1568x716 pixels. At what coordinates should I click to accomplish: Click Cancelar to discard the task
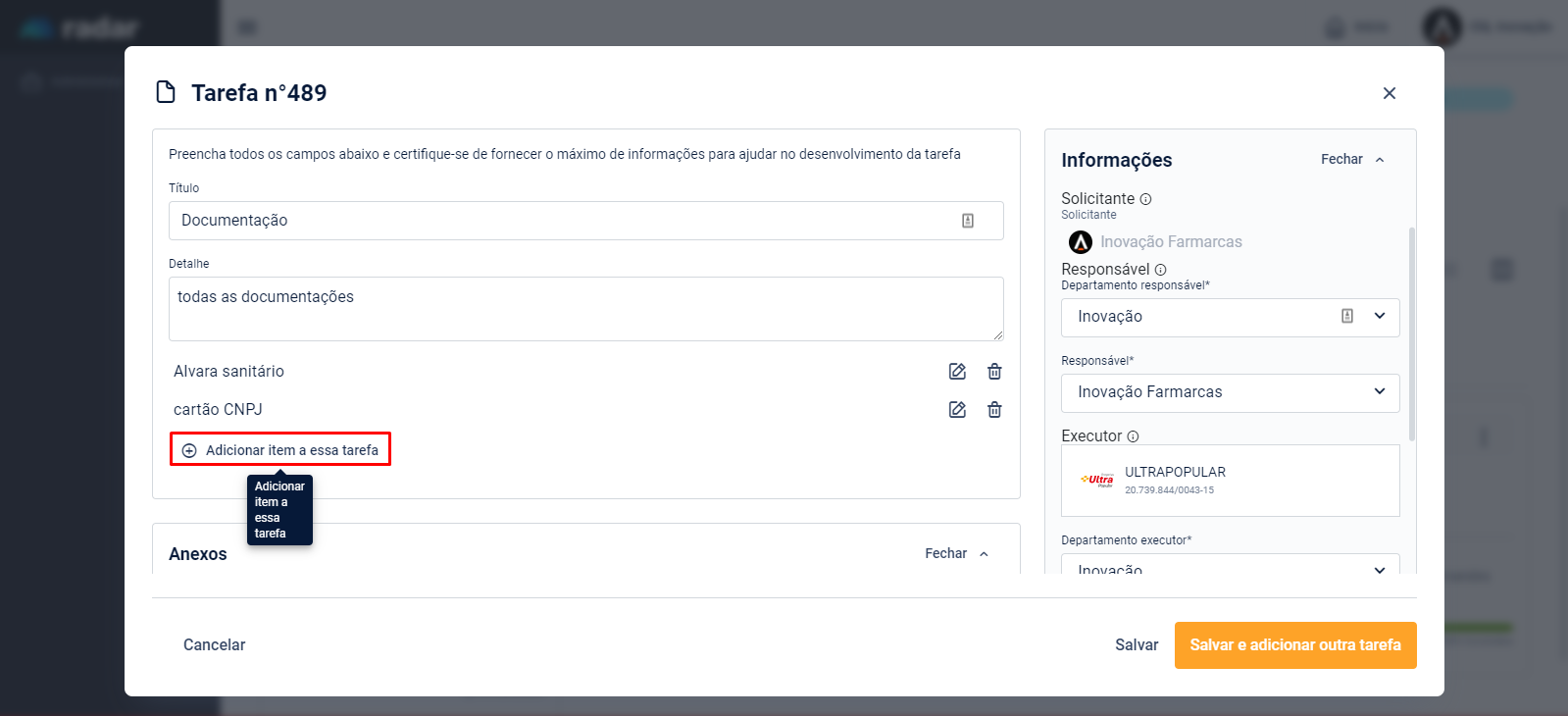click(214, 645)
